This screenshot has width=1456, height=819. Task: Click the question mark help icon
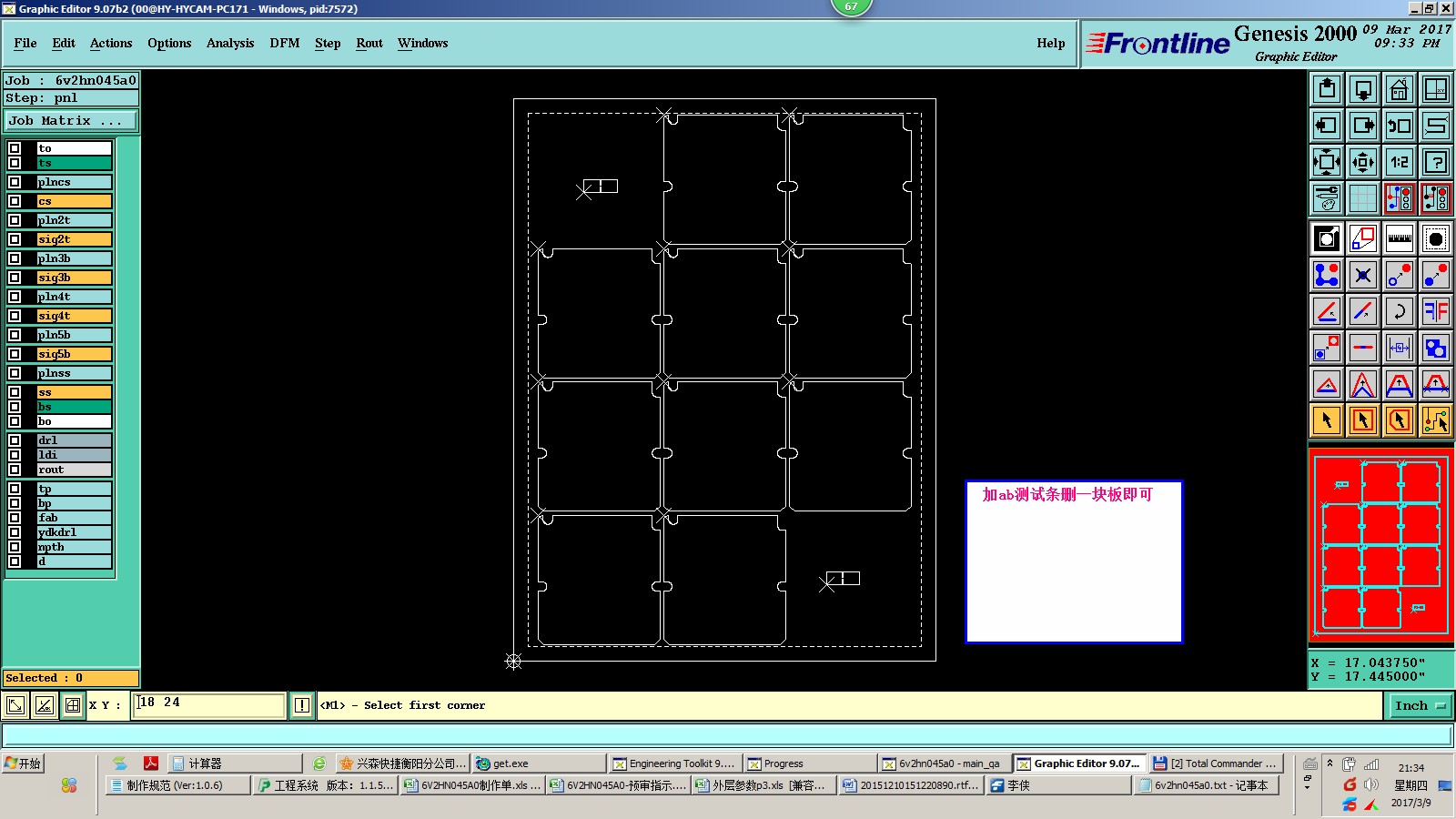[x=1436, y=162]
